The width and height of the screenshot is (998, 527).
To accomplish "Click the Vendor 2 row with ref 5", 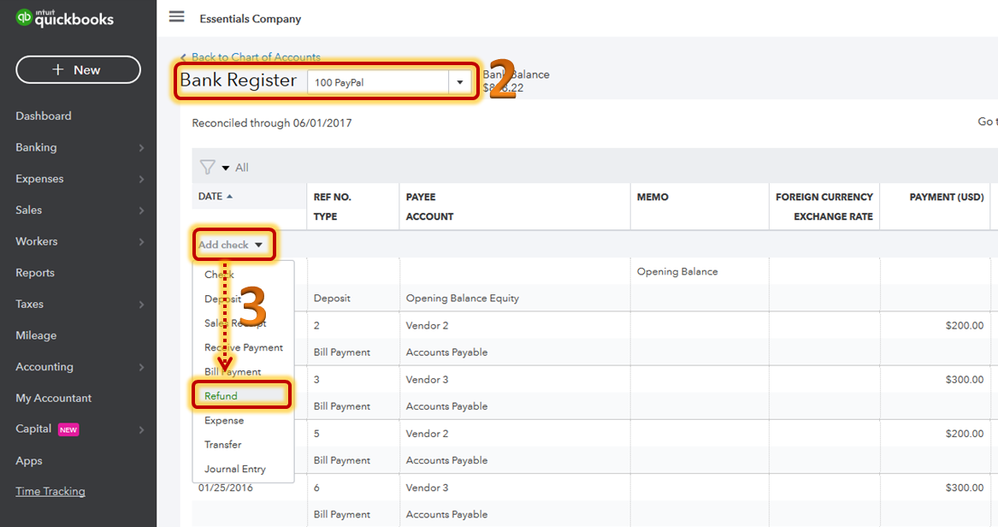I will [427, 434].
